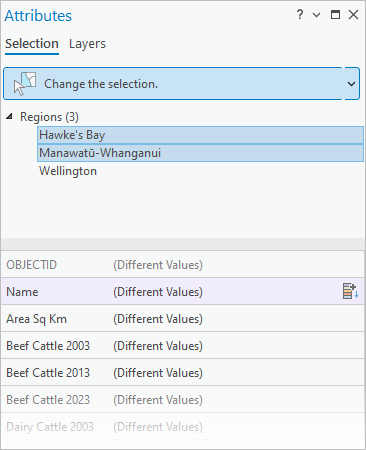The width and height of the screenshot is (366, 450).
Task: Edit the Area Sq Km value cell
Action: [158, 319]
